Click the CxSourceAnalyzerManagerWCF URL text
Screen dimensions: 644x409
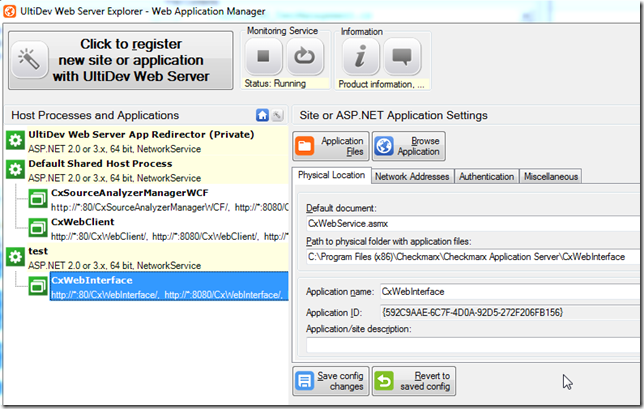[170, 208]
